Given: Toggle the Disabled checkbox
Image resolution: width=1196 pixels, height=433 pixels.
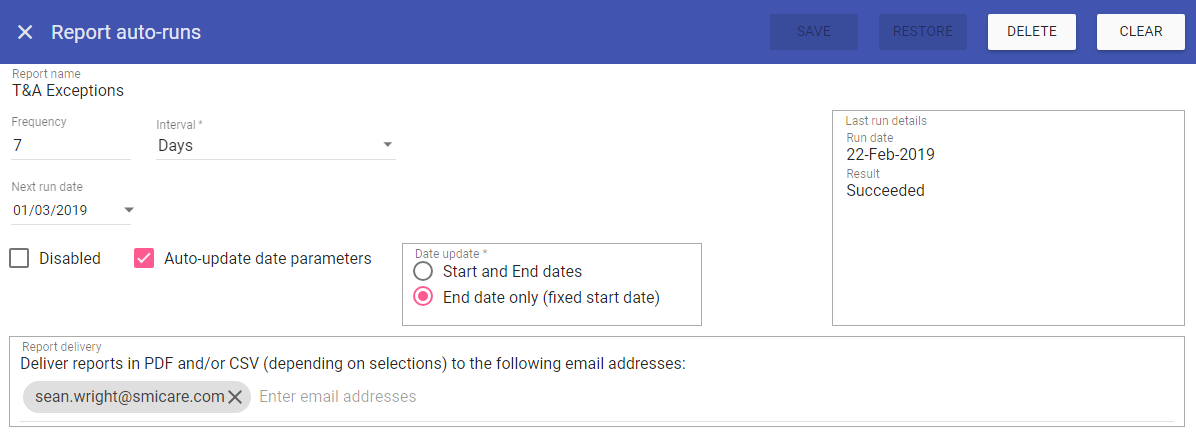Looking at the screenshot, I should click(19, 258).
